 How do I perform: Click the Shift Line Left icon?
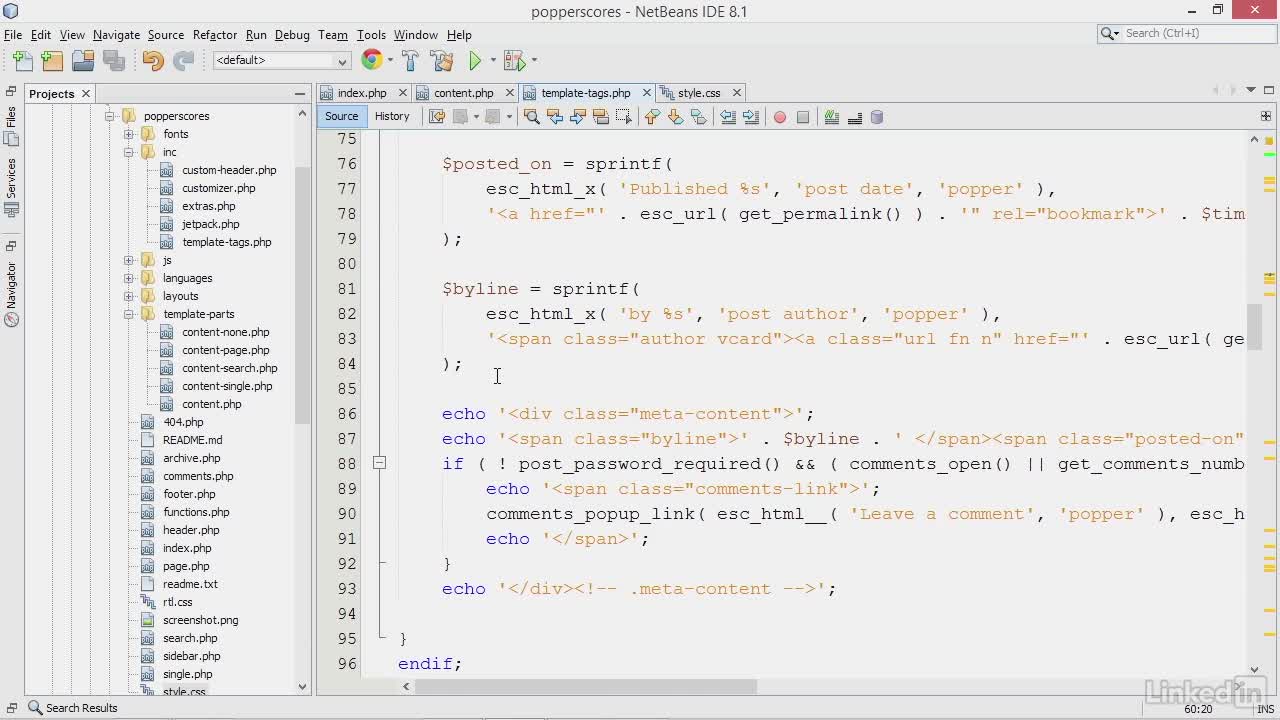pyautogui.click(x=728, y=117)
